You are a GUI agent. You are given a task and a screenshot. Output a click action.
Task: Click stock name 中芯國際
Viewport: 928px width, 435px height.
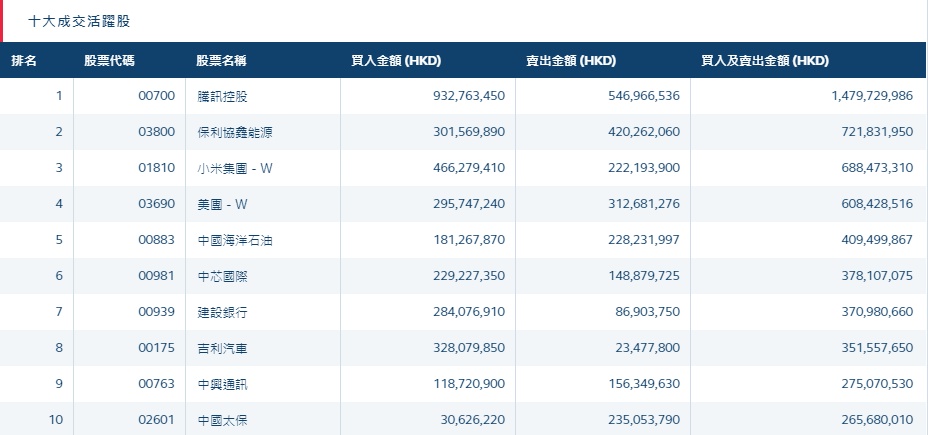[222, 277]
